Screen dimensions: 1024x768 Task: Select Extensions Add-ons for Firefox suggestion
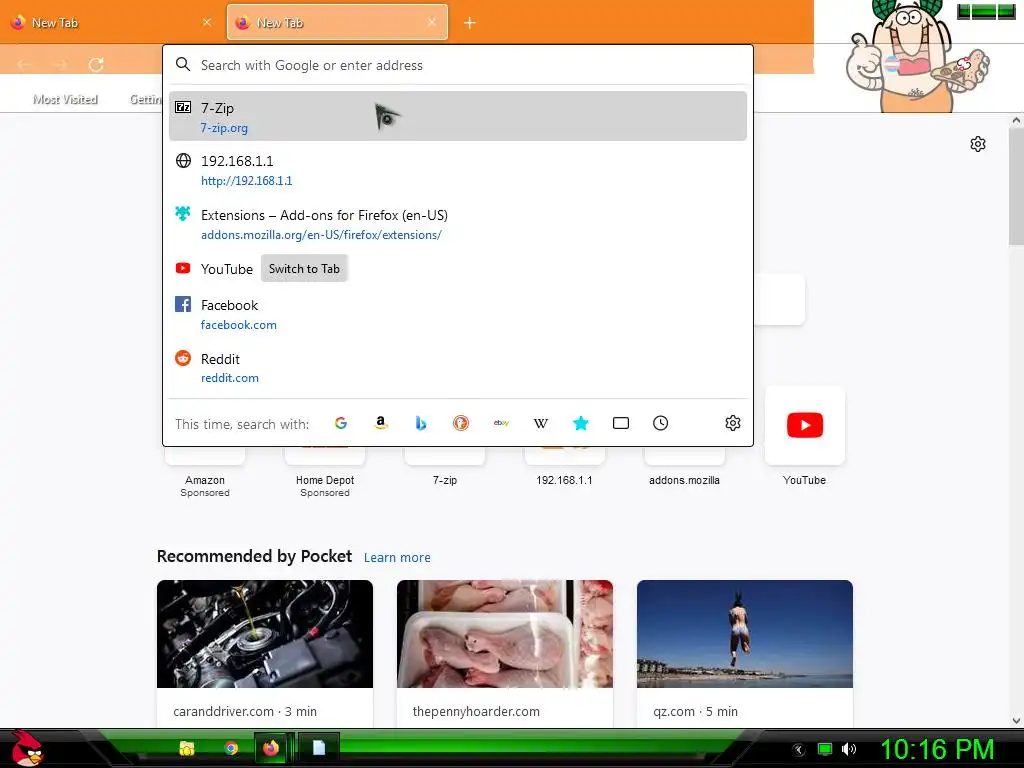click(458, 224)
